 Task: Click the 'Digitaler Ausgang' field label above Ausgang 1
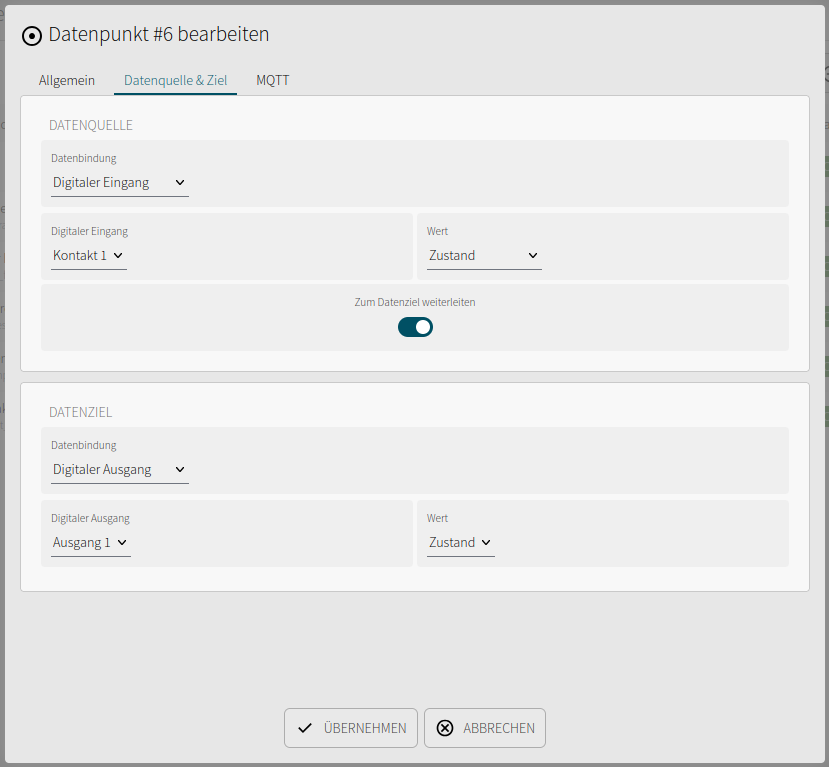click(90, 519)
